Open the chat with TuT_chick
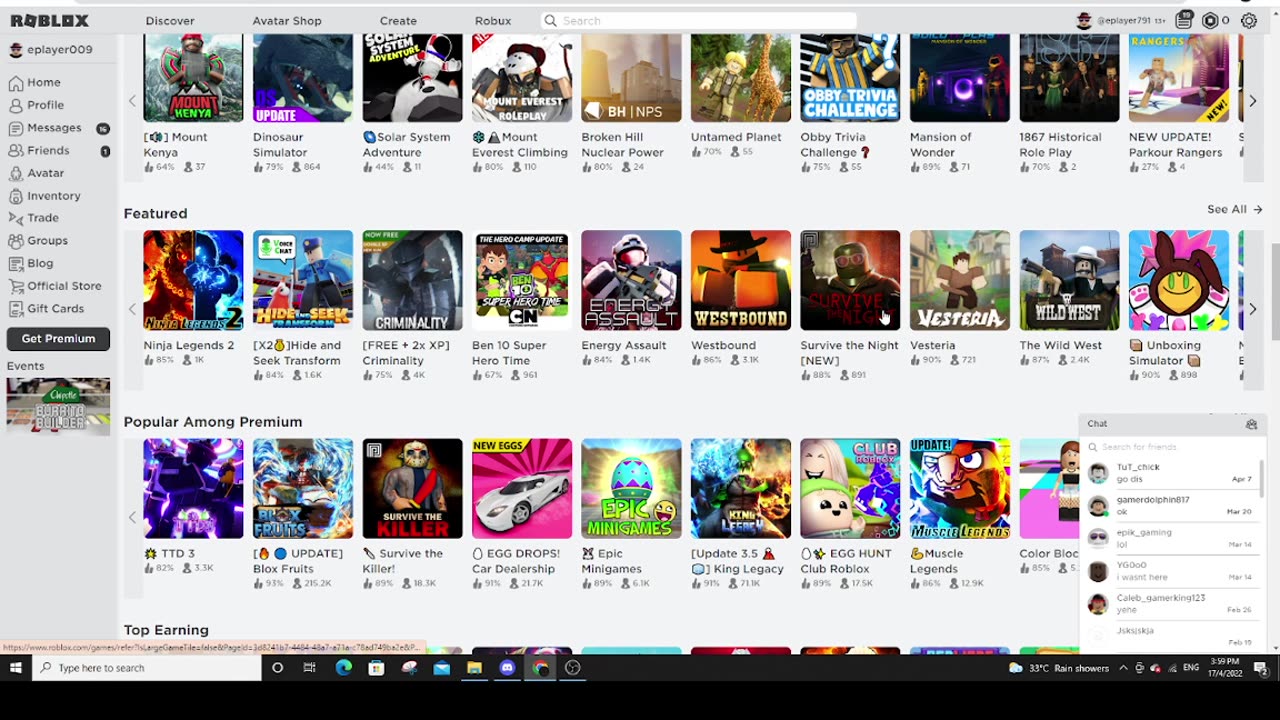 [1171, 473]
